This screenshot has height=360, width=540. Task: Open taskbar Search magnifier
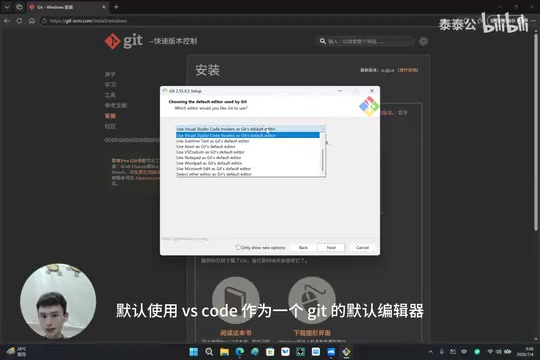click(209, 352)
